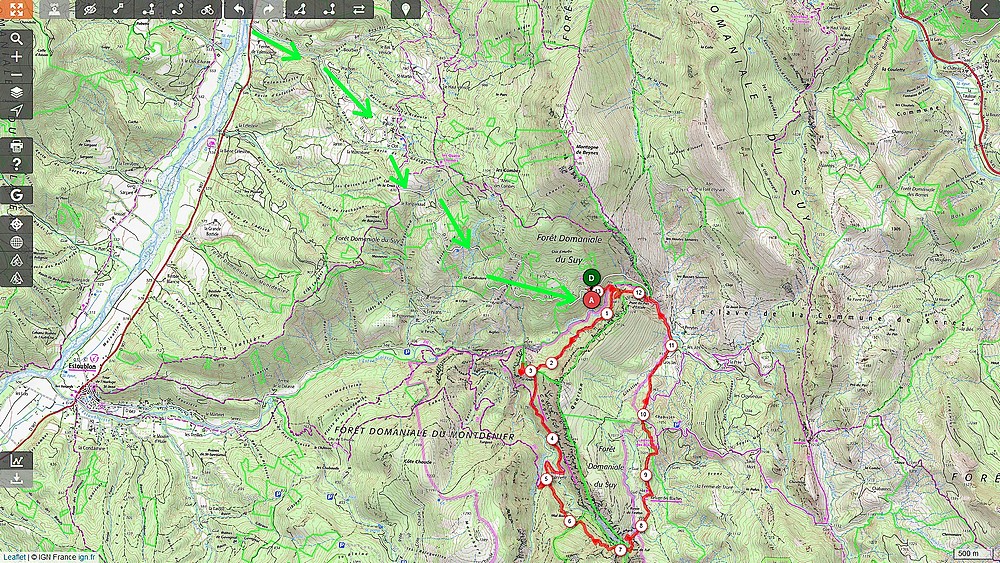Undo the last route edit

(x=239, y=9)
